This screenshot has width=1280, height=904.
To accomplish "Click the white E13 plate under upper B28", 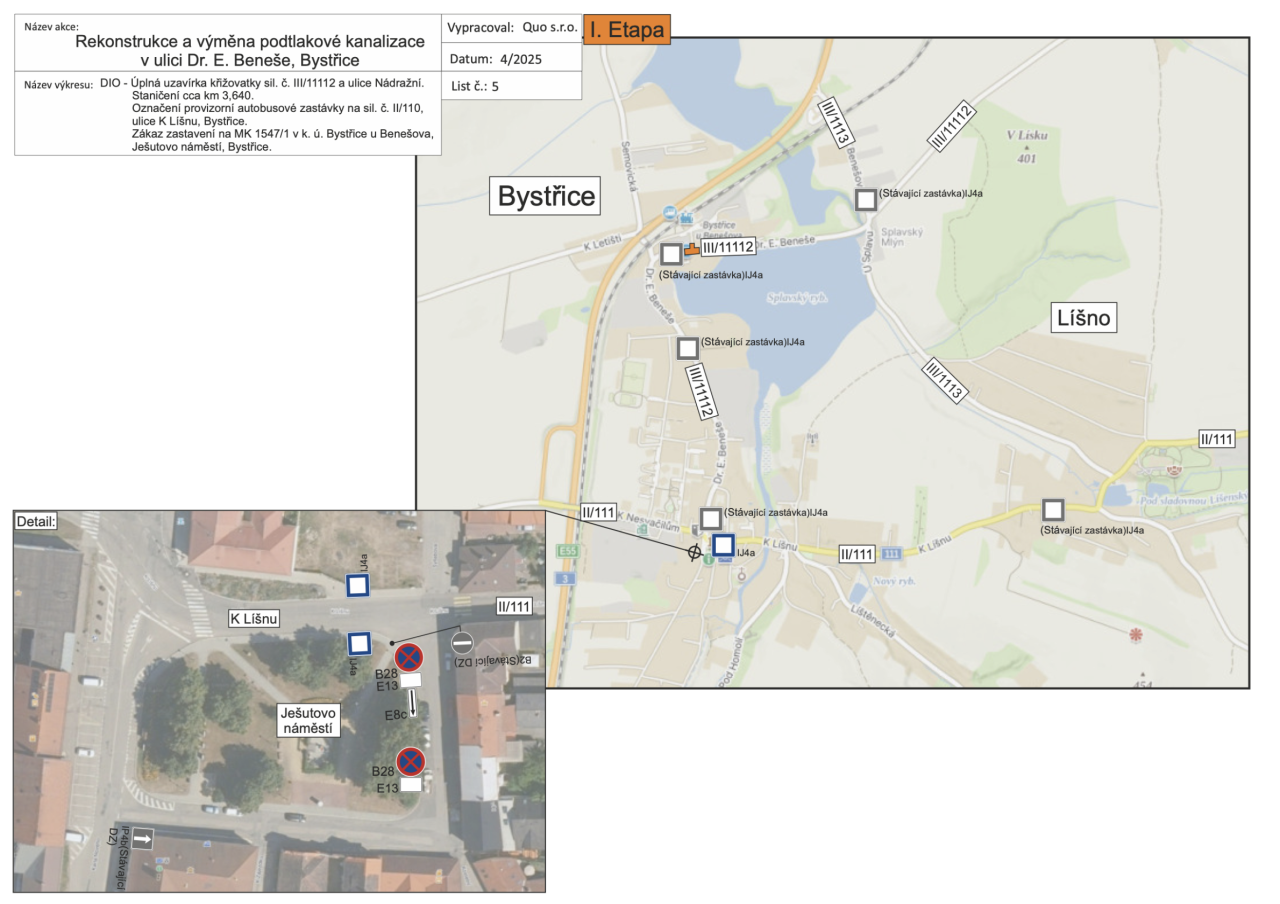I will tap(411, 681).
